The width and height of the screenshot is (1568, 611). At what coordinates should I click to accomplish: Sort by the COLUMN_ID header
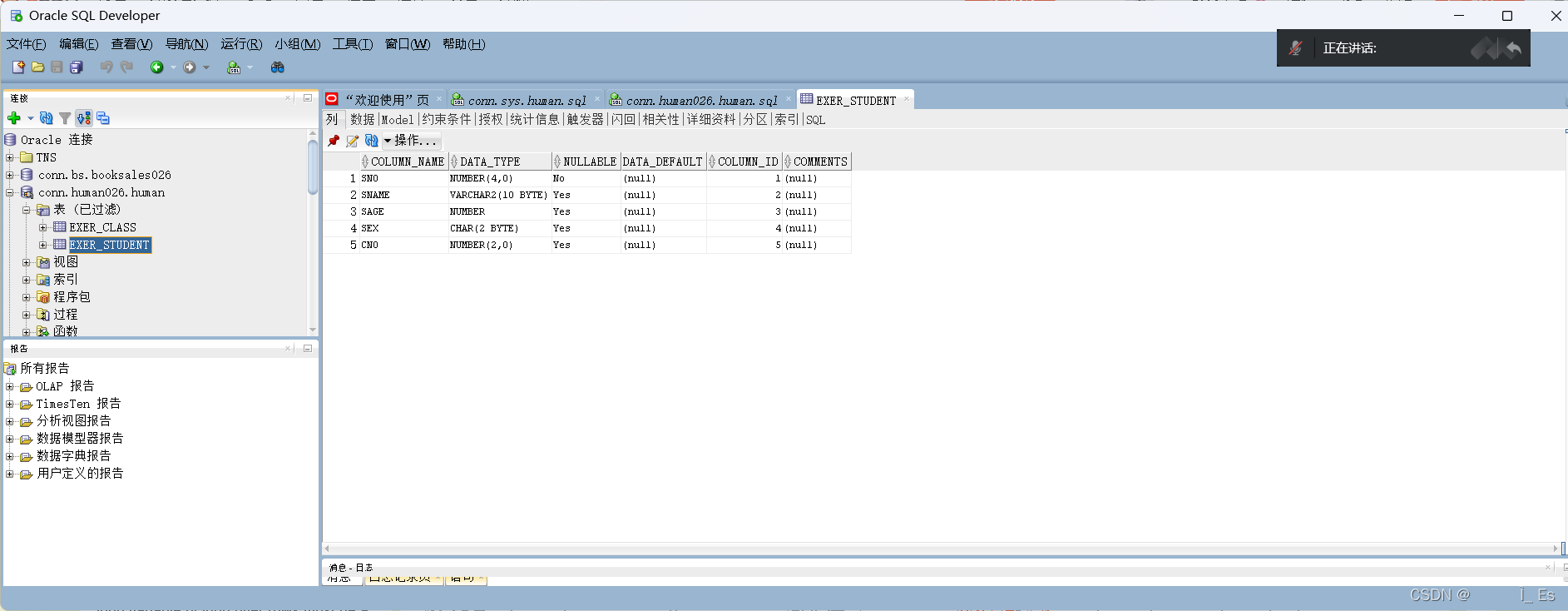(x=744, y=161)
